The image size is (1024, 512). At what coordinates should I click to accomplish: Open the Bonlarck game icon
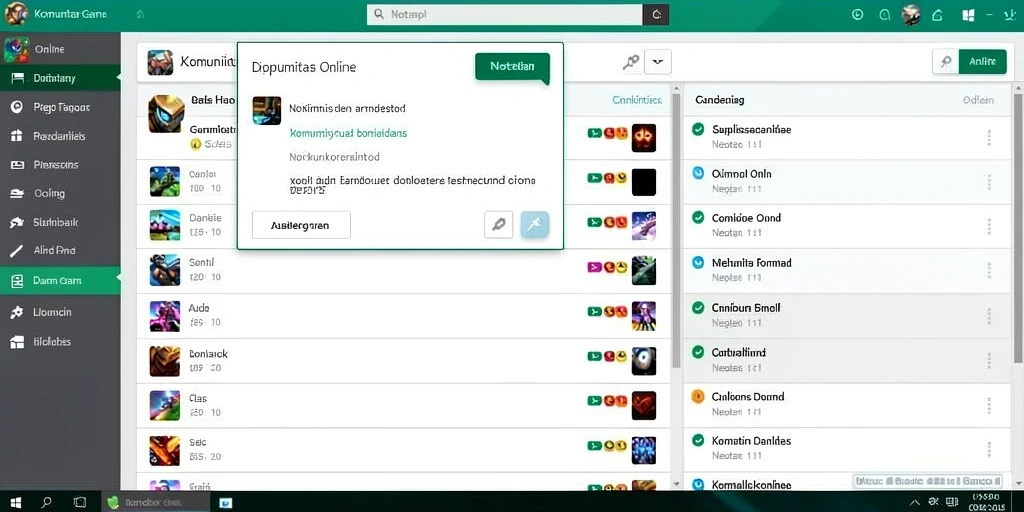coord(165,361)
